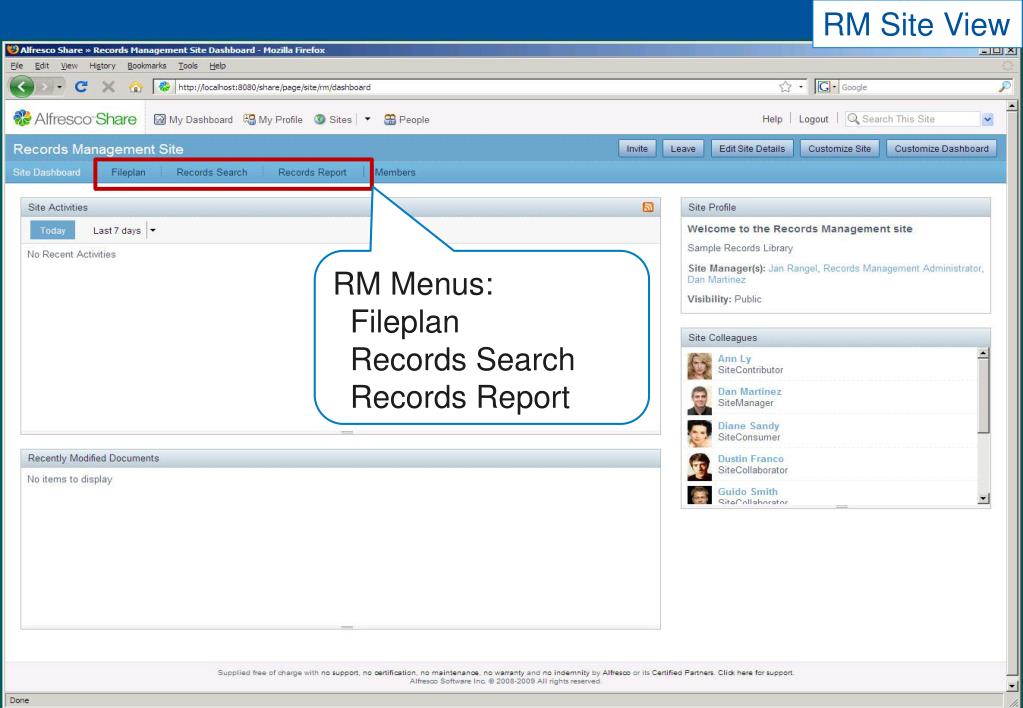The width and height of the screenshot is (1023, 708).
Task: Open the View menu
Action: (x=69, y=65)
